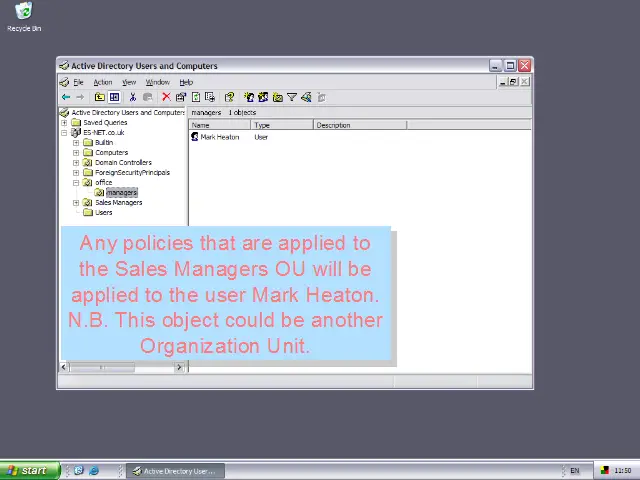Open filter options funnel icon
This screenshot has width=640, height=480.
point(292,97)
